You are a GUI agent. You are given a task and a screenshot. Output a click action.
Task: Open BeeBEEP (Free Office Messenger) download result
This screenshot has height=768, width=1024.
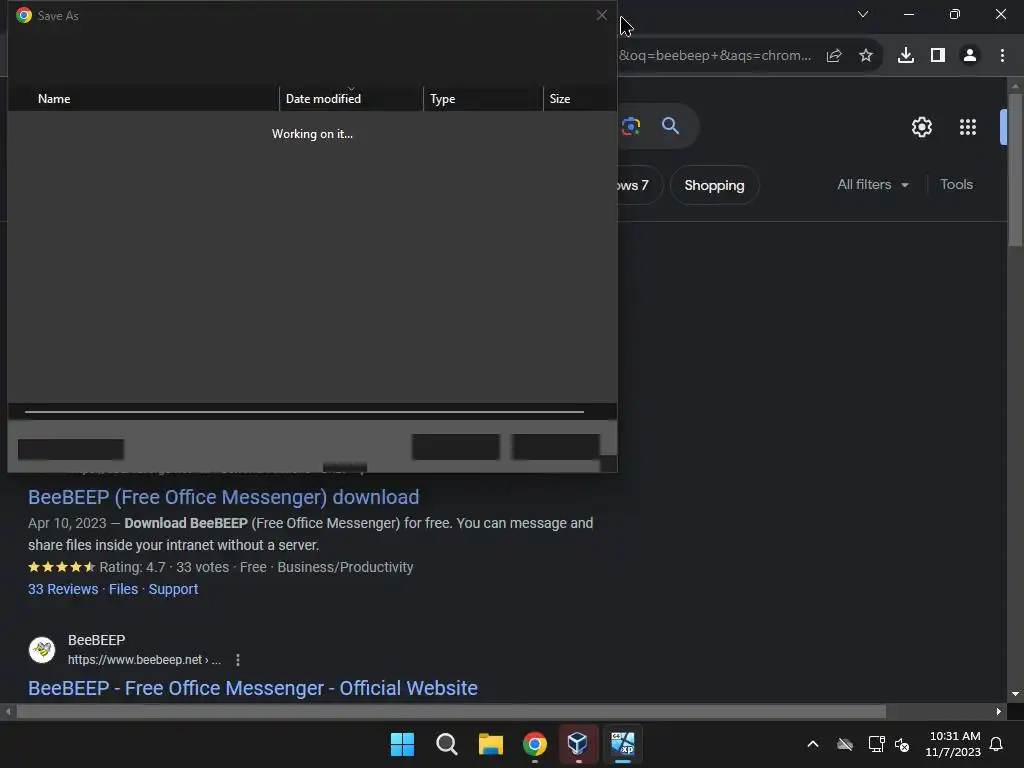pos(223,498)
